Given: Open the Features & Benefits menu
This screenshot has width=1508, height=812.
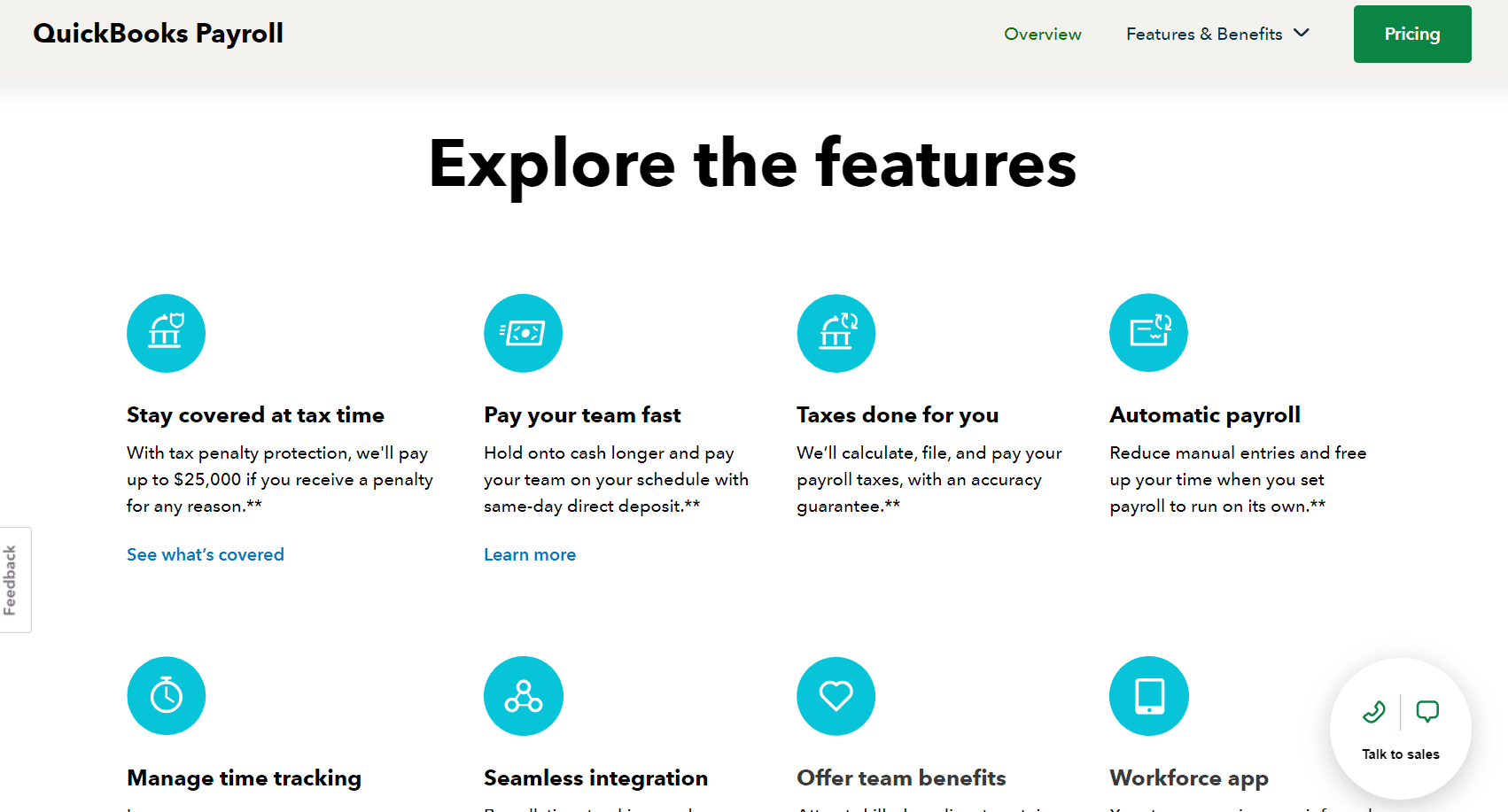Looking at the screenshot, I should point(1217,34).
